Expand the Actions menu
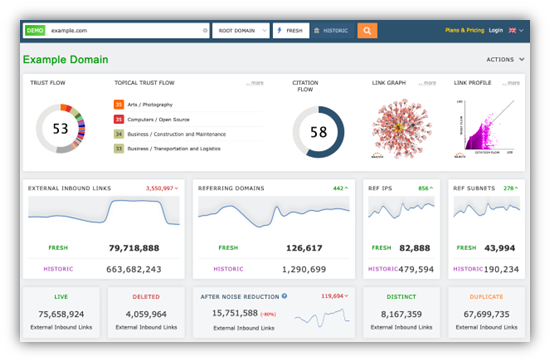Screen dimensions: 550x362 (505, 60)
